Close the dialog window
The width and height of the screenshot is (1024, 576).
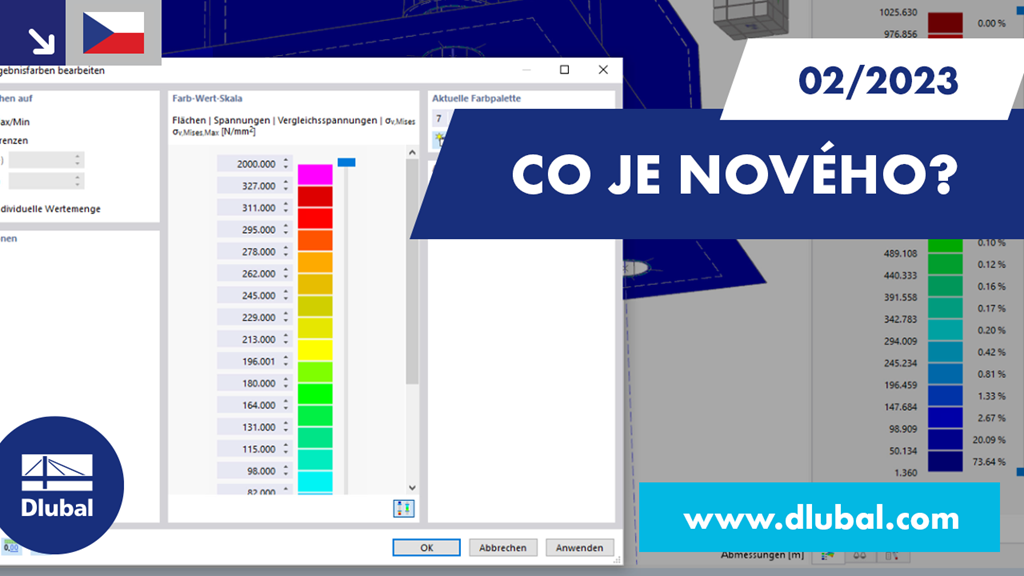(603, 70)
